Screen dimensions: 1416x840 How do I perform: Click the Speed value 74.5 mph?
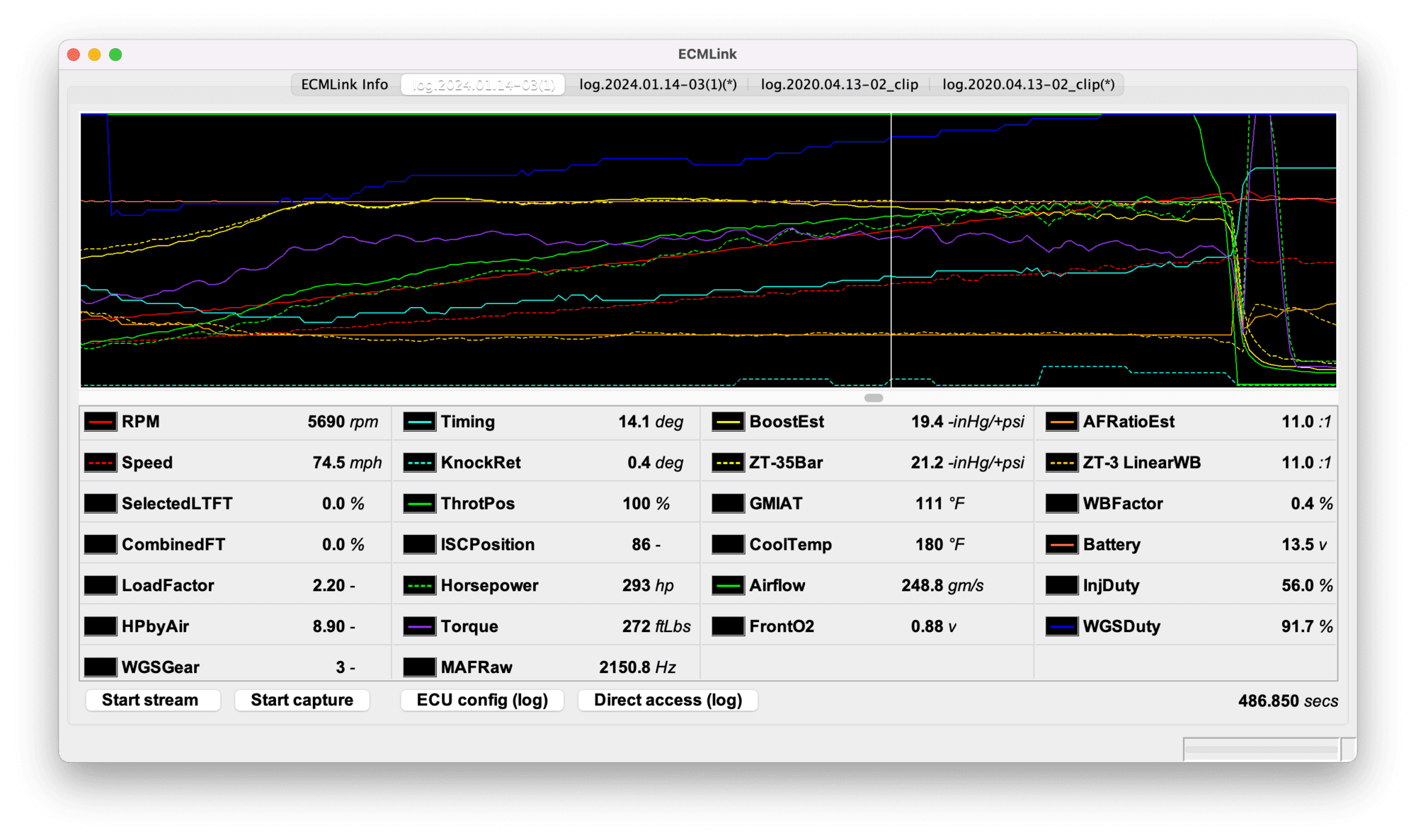pyautogui.click(x=347, y=463)
